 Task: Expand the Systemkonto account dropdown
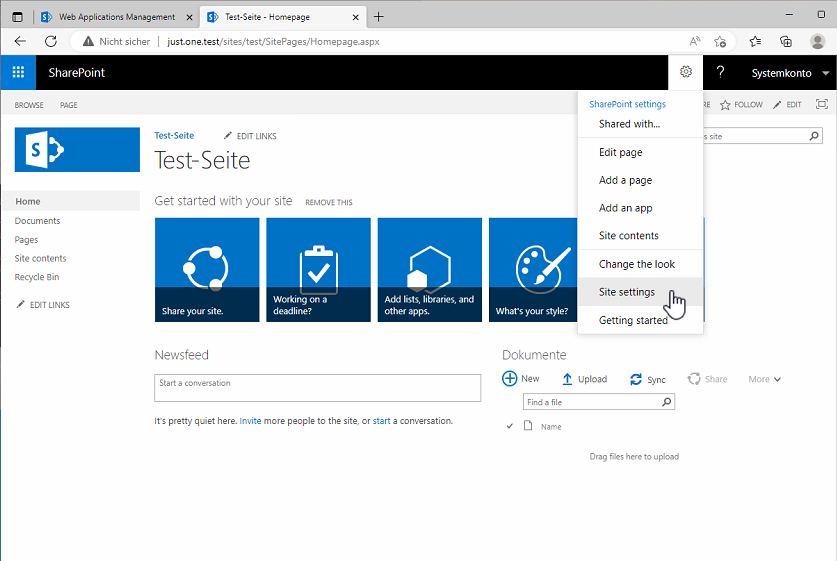tap(825, 73)
